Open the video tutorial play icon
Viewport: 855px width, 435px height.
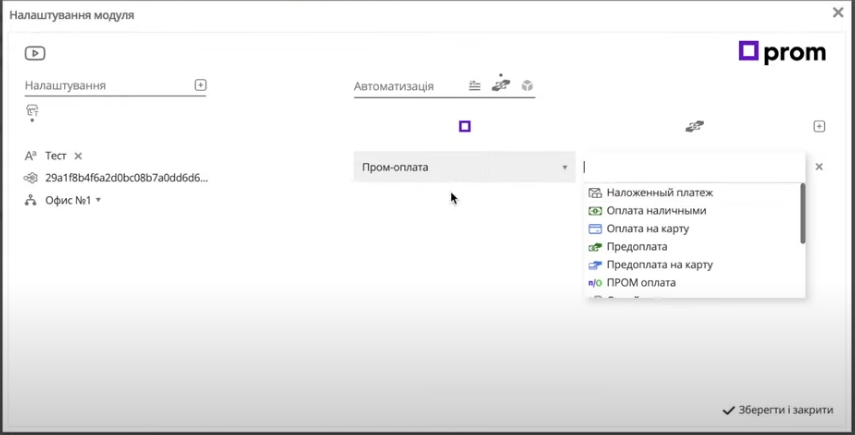[34, 54]
